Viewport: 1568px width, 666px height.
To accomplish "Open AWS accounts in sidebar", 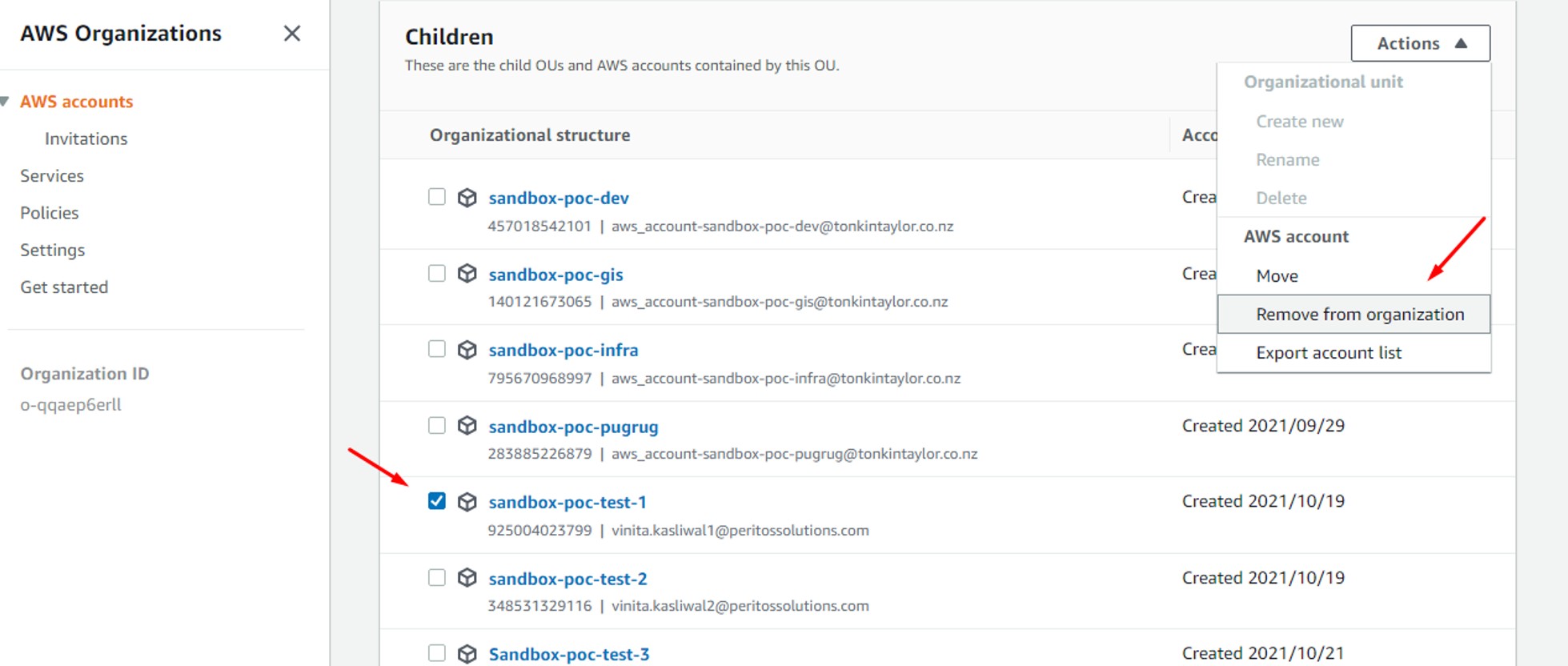I will [x=77, y=102].
